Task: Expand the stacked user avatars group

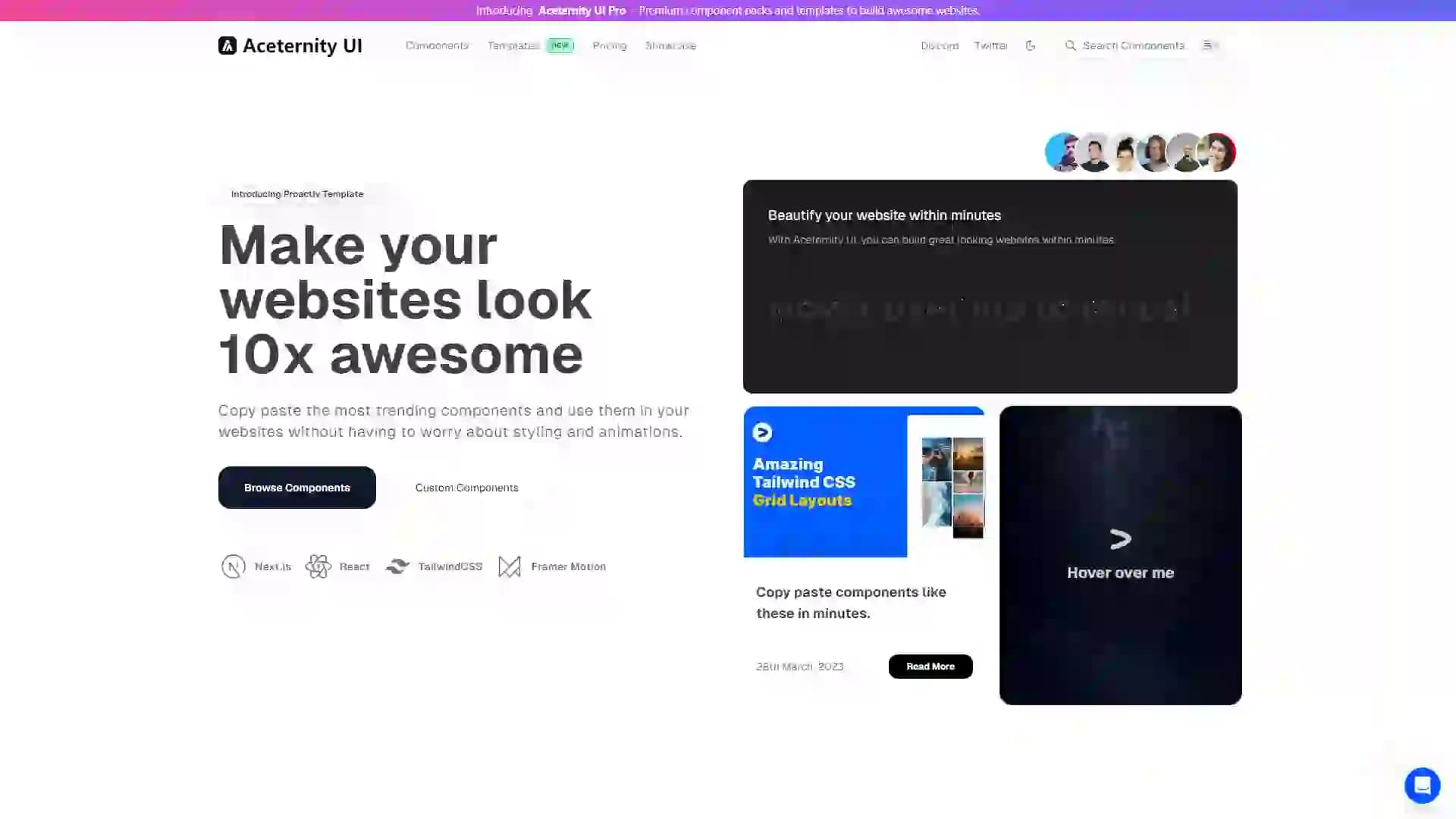Action: coord(1140,151)
